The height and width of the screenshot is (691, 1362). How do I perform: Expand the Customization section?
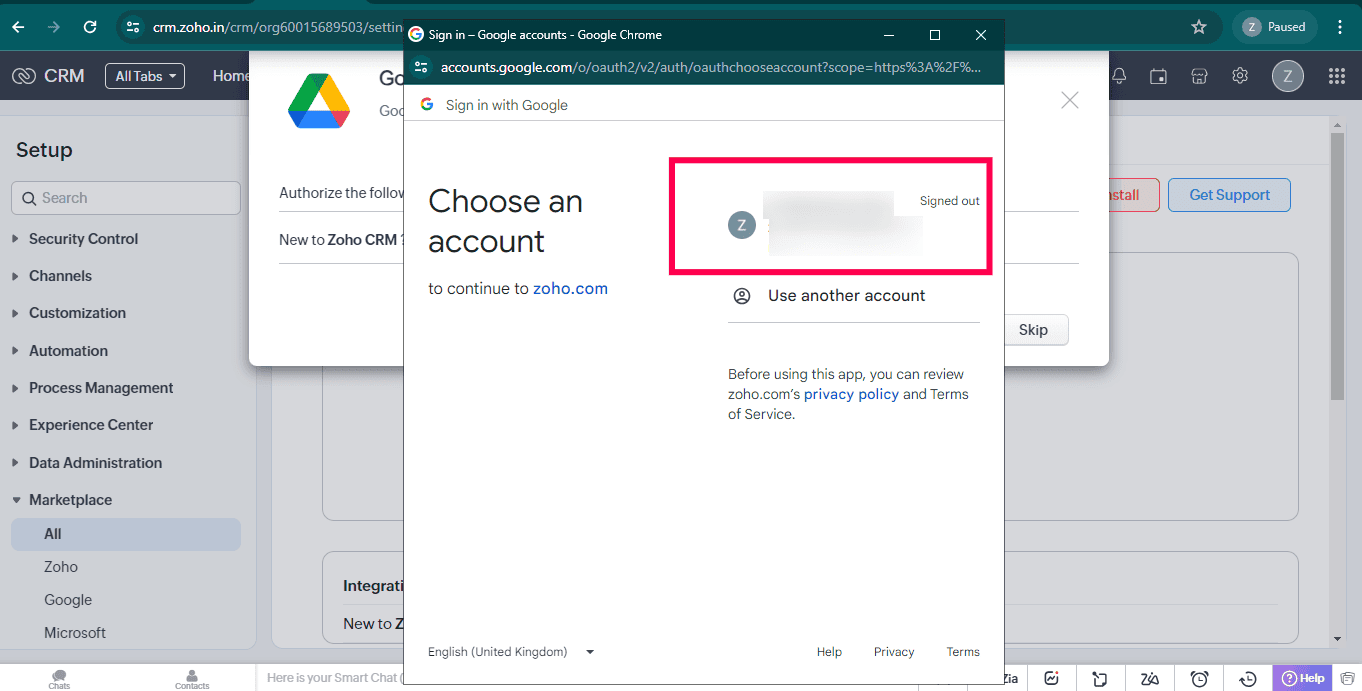(77, 313)
